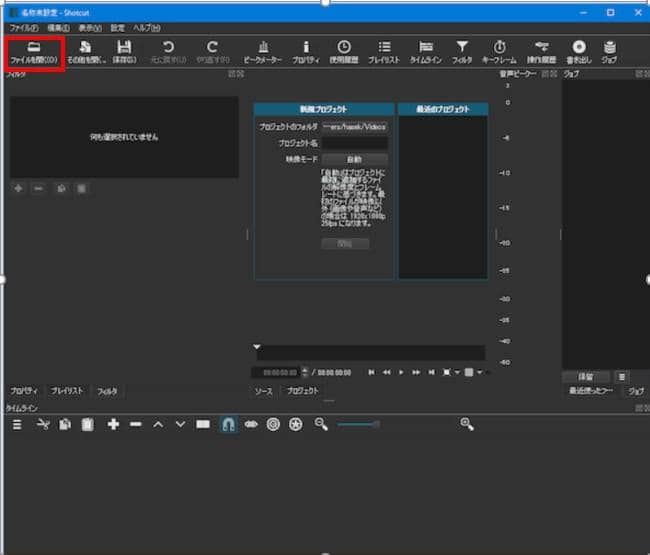This screenshot has height=555, width=650.
Task: Click the rewind button in player
Action: 386,372
